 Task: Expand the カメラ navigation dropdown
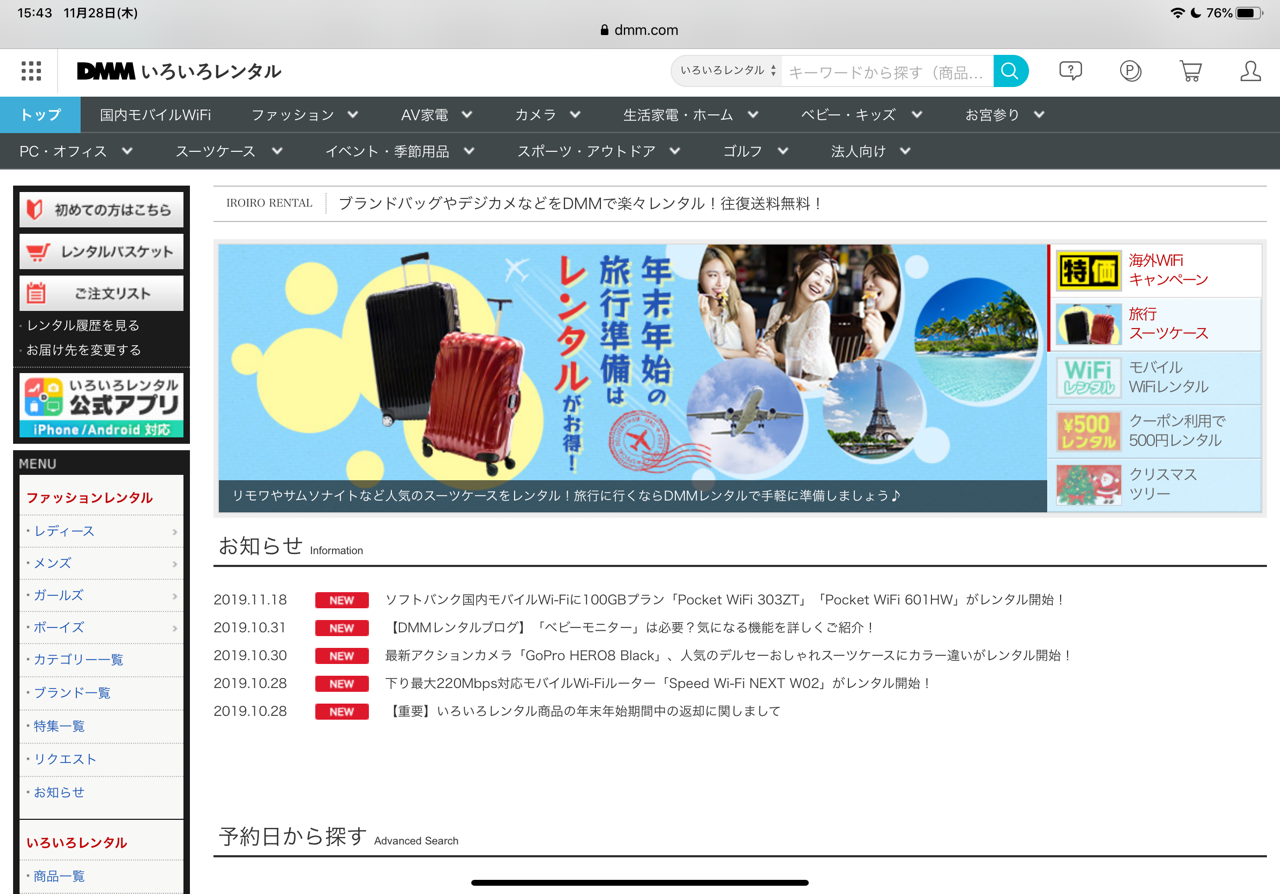point(547,115)
